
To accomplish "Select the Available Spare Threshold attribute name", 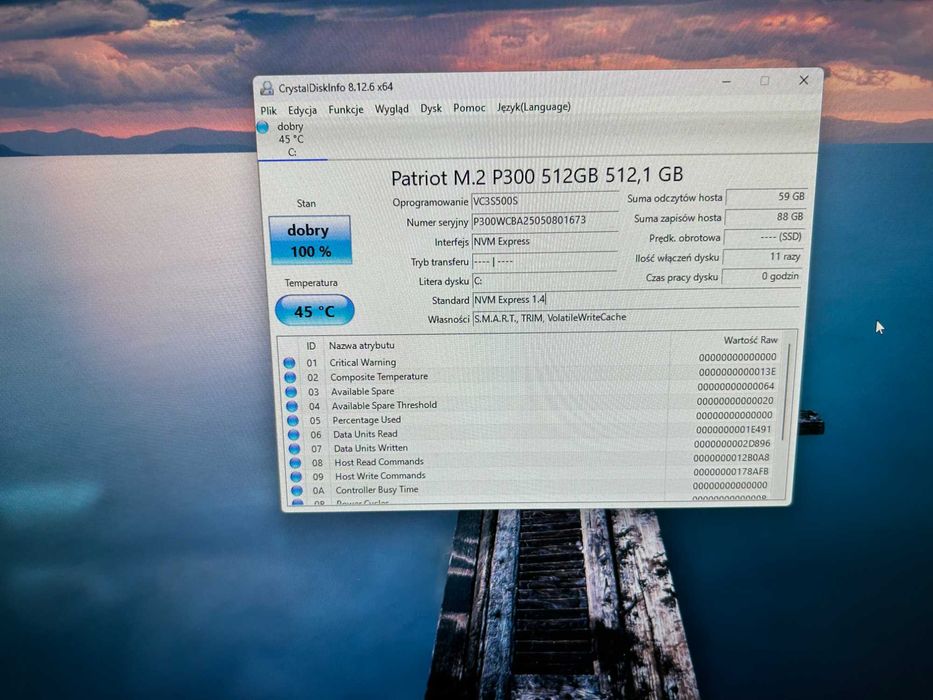I will (x=384, y=405).
